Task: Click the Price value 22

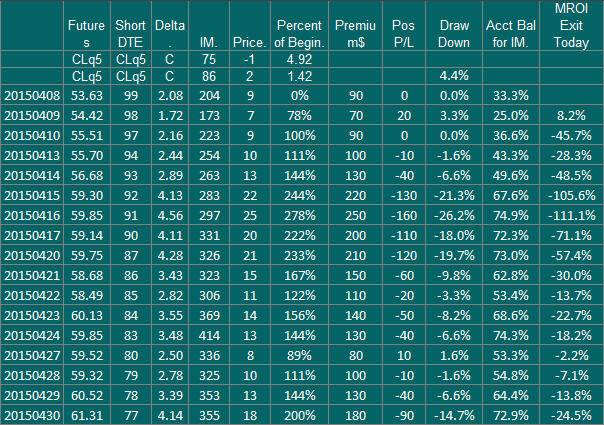Action: 250,195
